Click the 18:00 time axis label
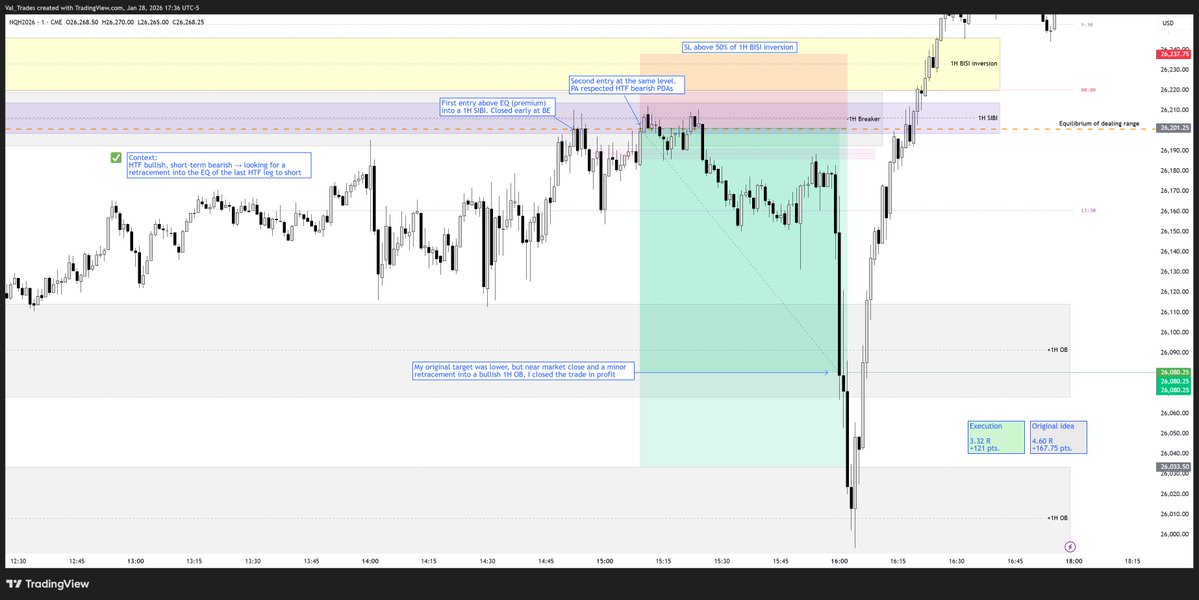 click(x=1074, y=561)
